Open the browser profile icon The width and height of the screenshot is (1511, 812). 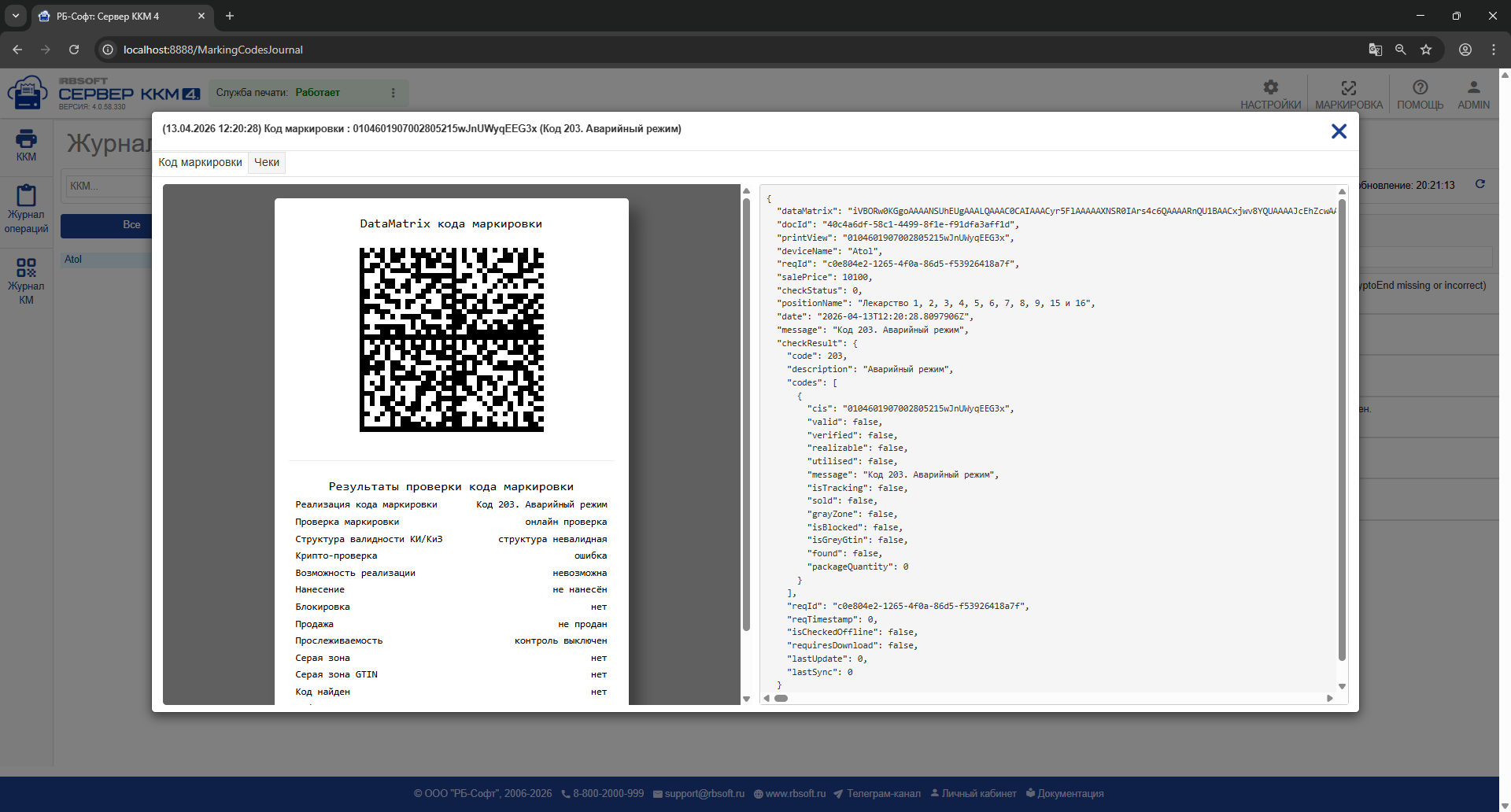coord(1465,50)
